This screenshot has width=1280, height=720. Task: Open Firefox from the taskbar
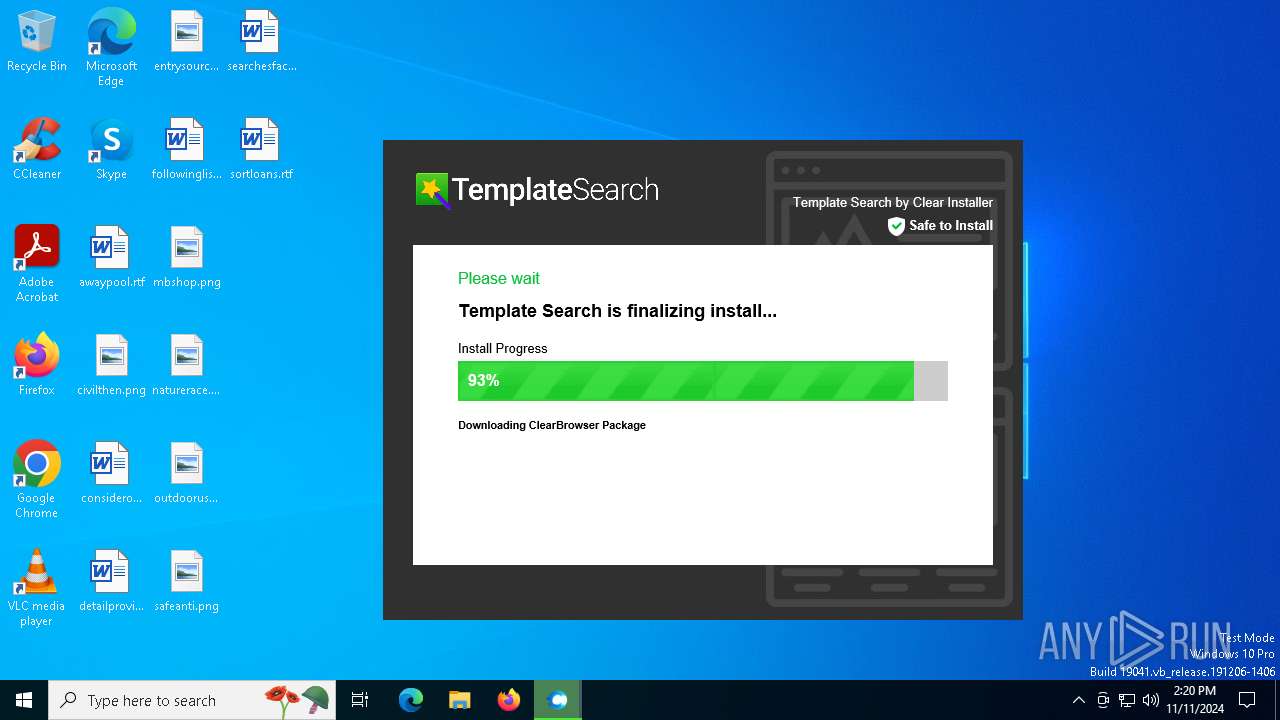coord(509,700)
